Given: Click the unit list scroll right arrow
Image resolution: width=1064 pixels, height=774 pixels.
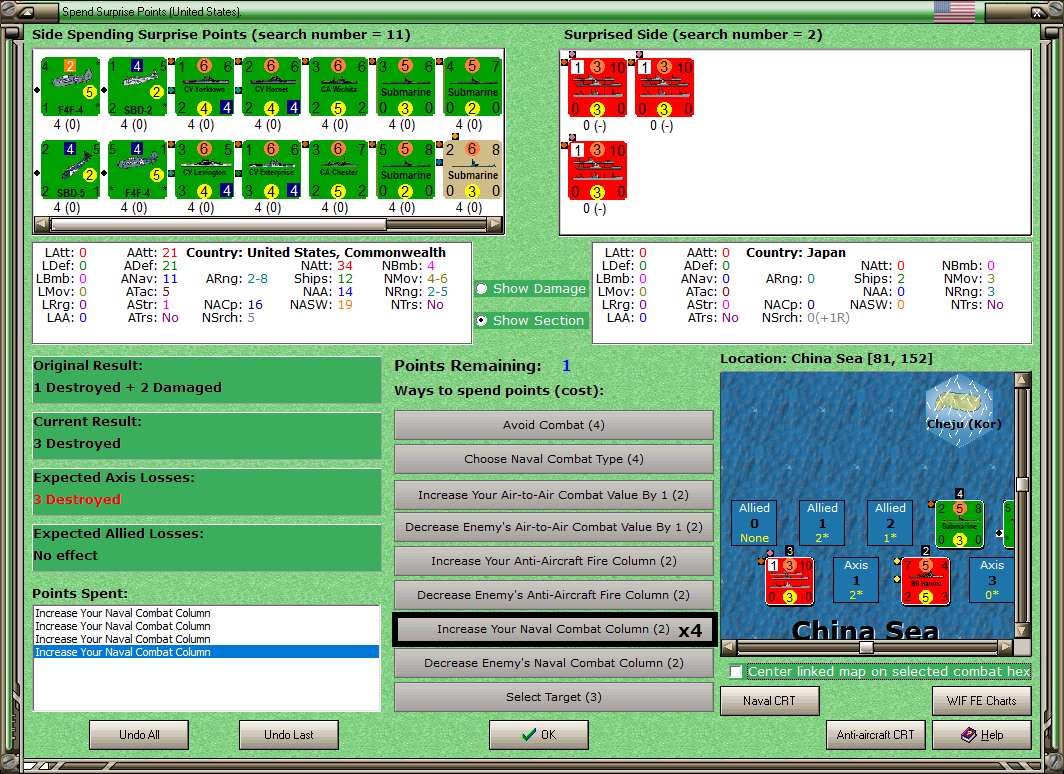Looking at the screenshot, I should (495, 223).
